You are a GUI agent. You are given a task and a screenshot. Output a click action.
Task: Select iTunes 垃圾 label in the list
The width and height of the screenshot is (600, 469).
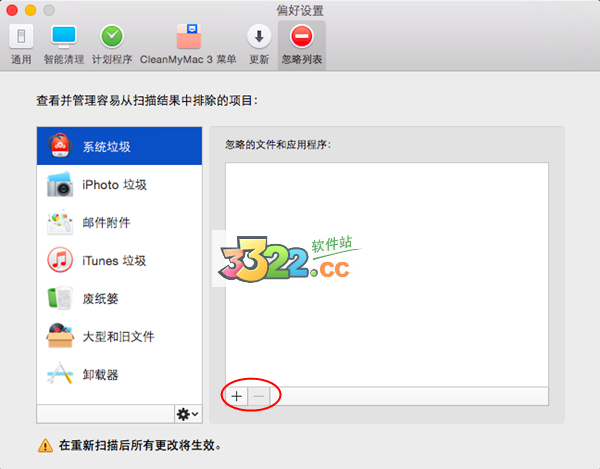click(x=114, y=261)
